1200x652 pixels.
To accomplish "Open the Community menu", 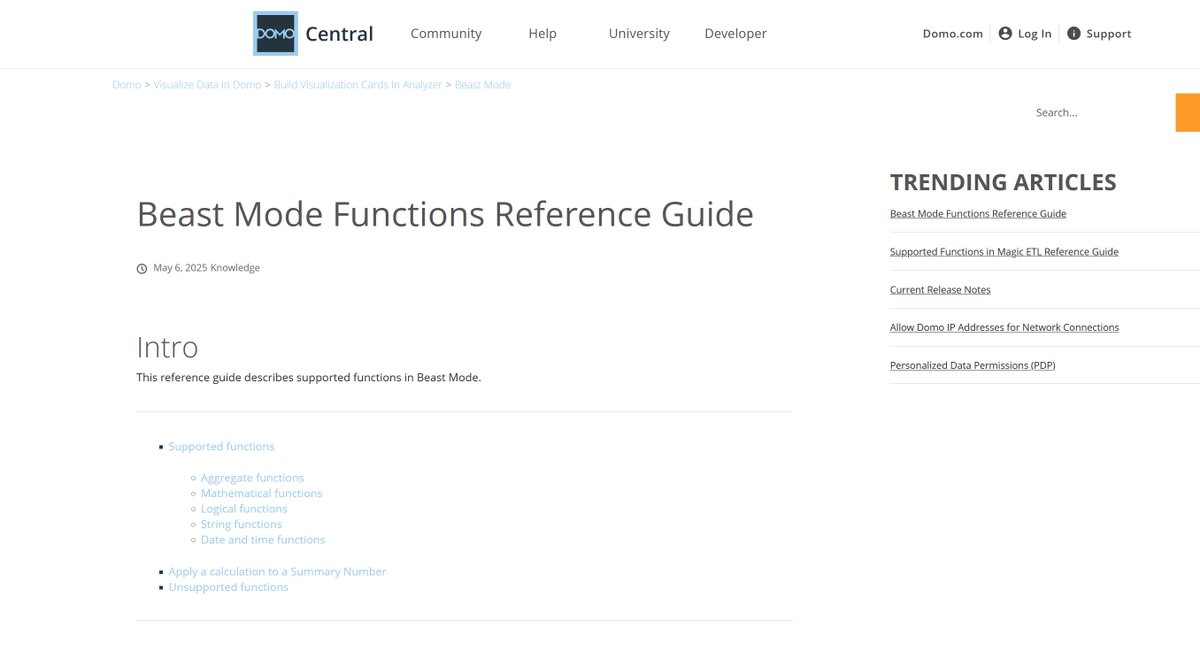I will [x=446, y=33].
